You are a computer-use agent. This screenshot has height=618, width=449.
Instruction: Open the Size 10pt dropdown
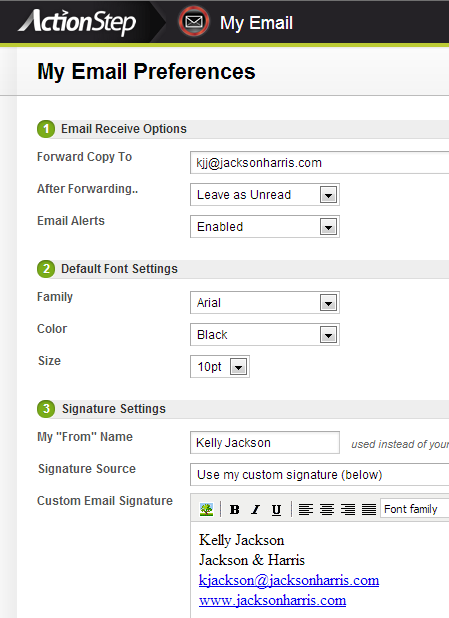[x=220, y=367]
